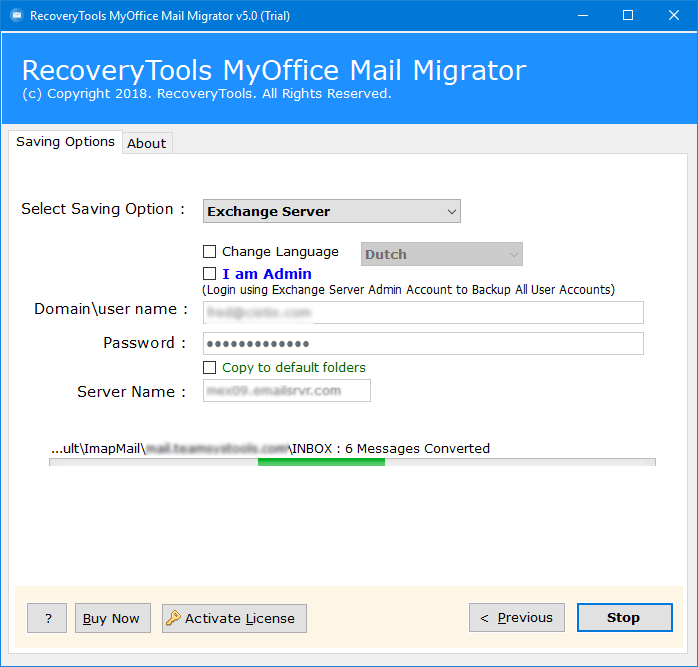
Task: Click the Buy Now button
Action: 113,618
